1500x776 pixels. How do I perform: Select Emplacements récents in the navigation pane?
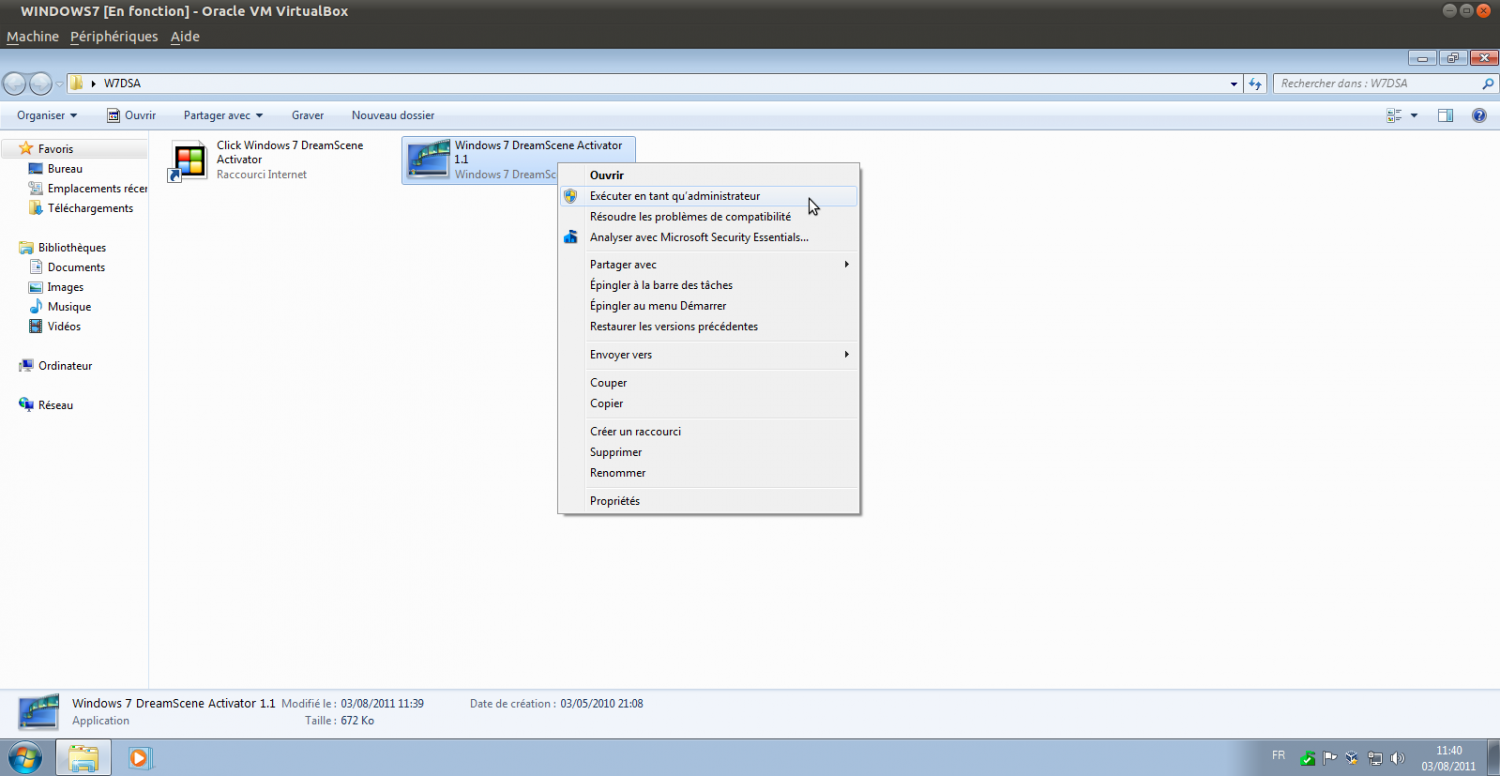[88, 189]
